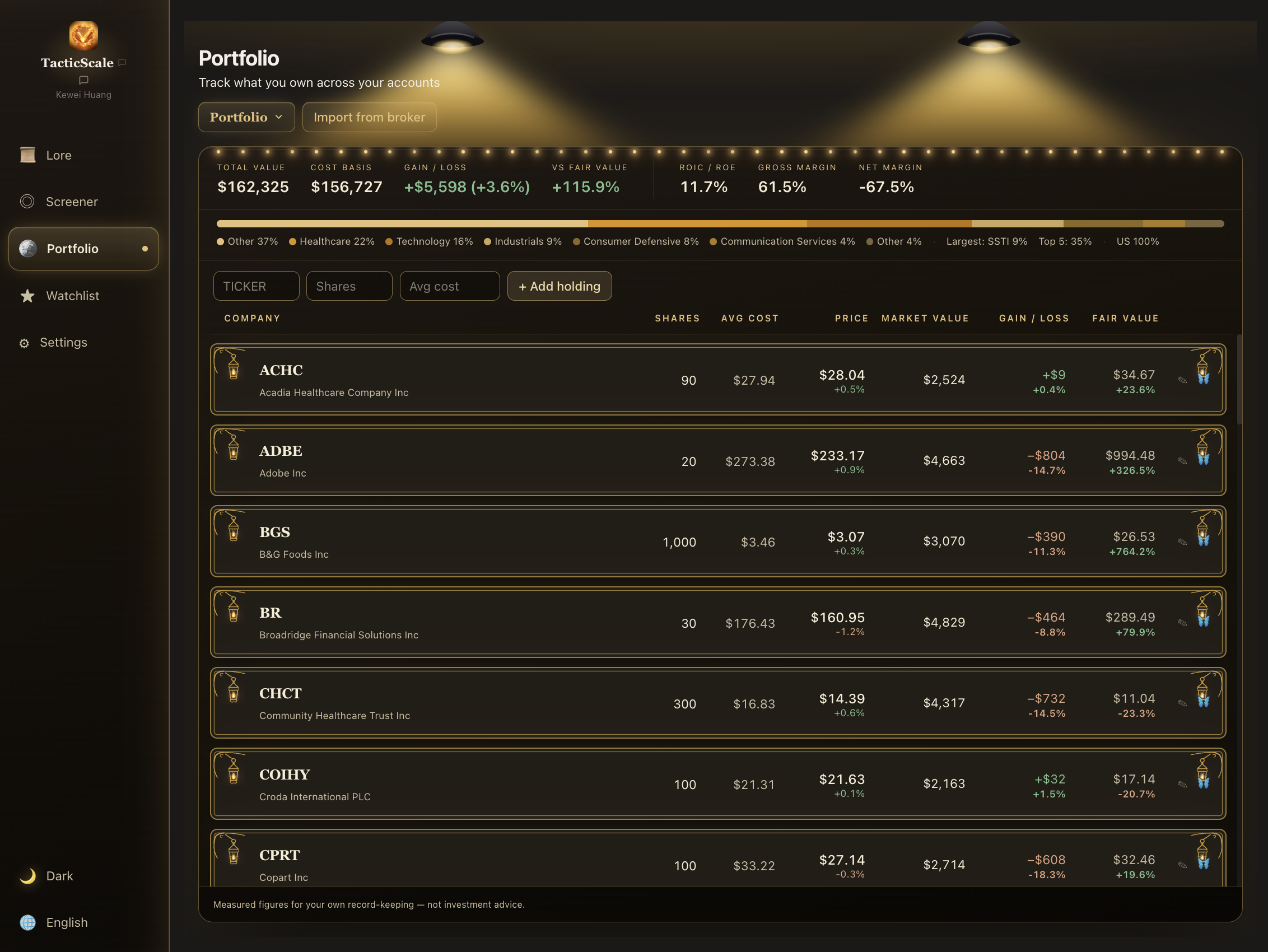
Task: Click Import from broker button
Action: tap(369, 117)
